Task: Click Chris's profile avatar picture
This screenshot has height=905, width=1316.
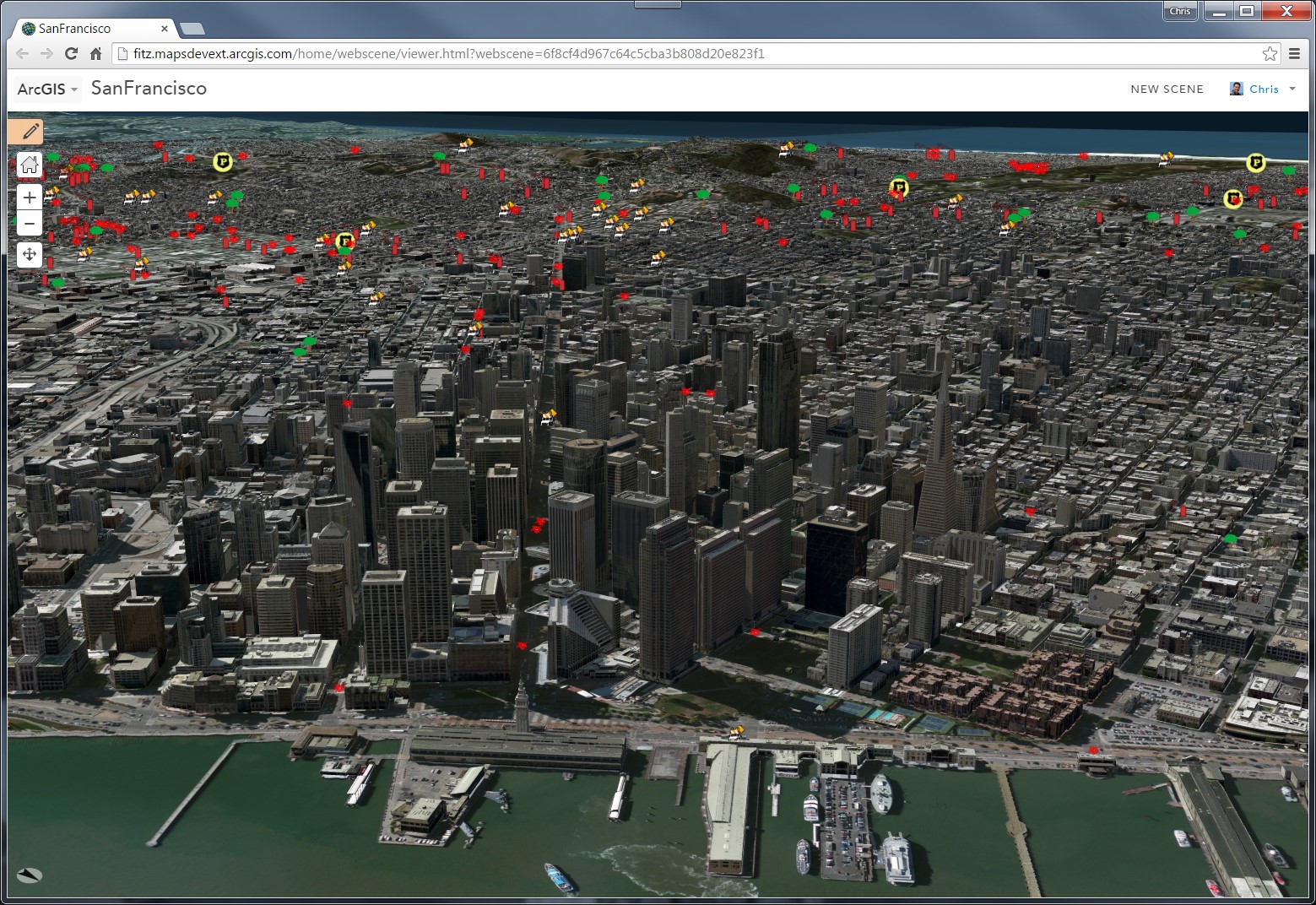Action: click(1237, 89)
